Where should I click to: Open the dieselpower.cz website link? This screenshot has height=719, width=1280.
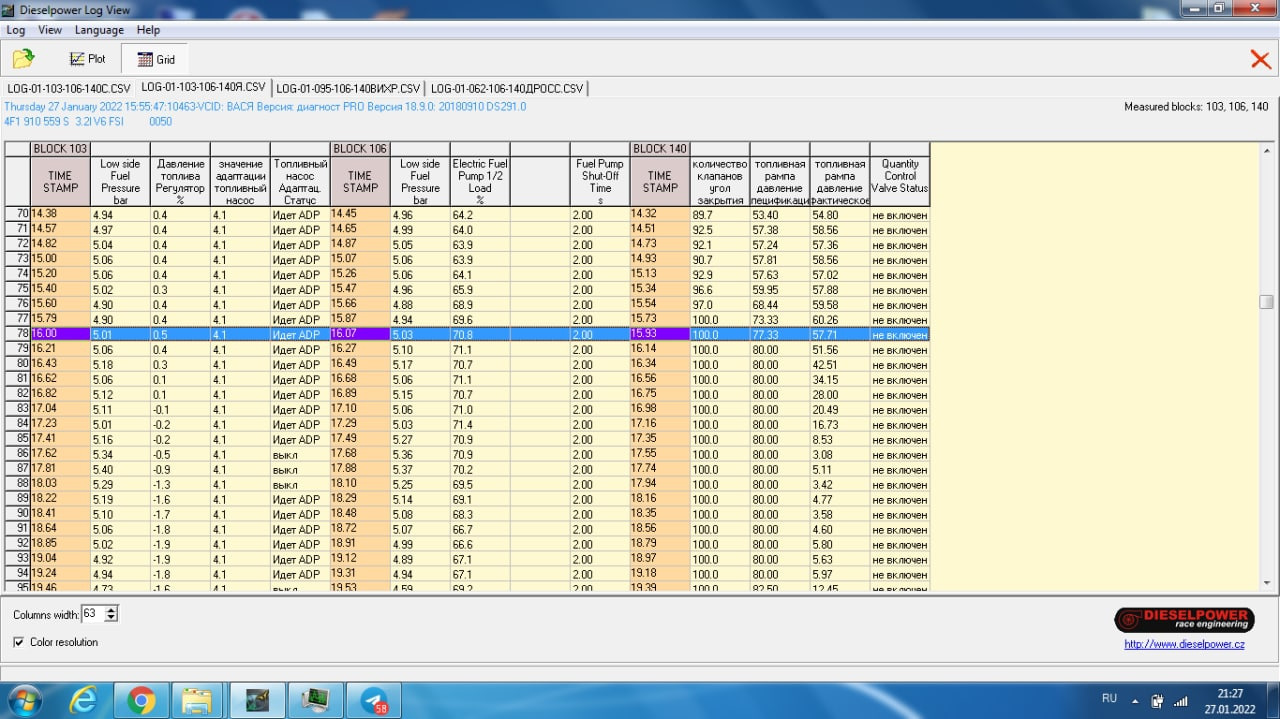[1184, 645]
